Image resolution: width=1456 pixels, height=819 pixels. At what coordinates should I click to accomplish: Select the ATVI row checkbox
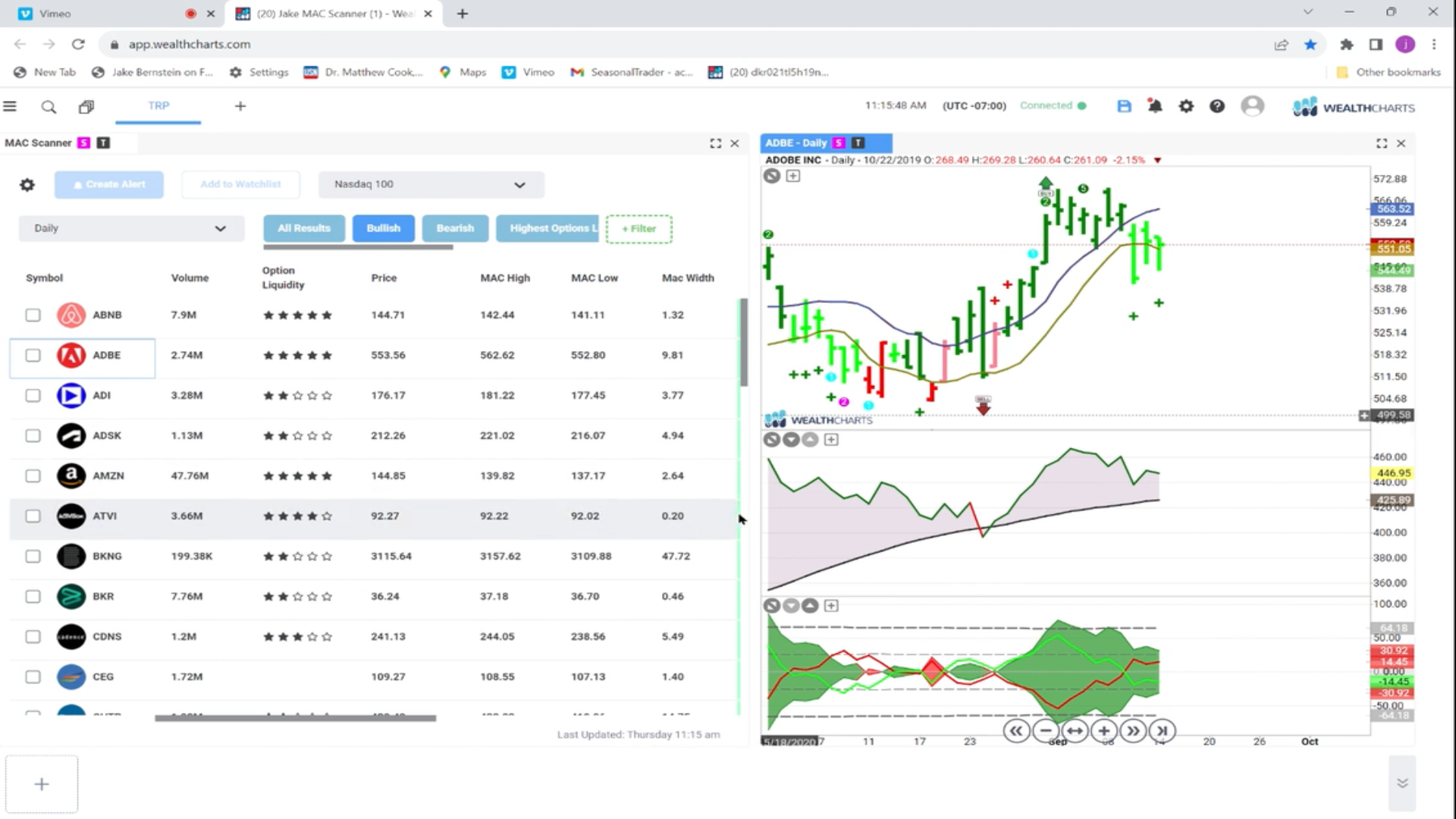[x=33, y=516]
